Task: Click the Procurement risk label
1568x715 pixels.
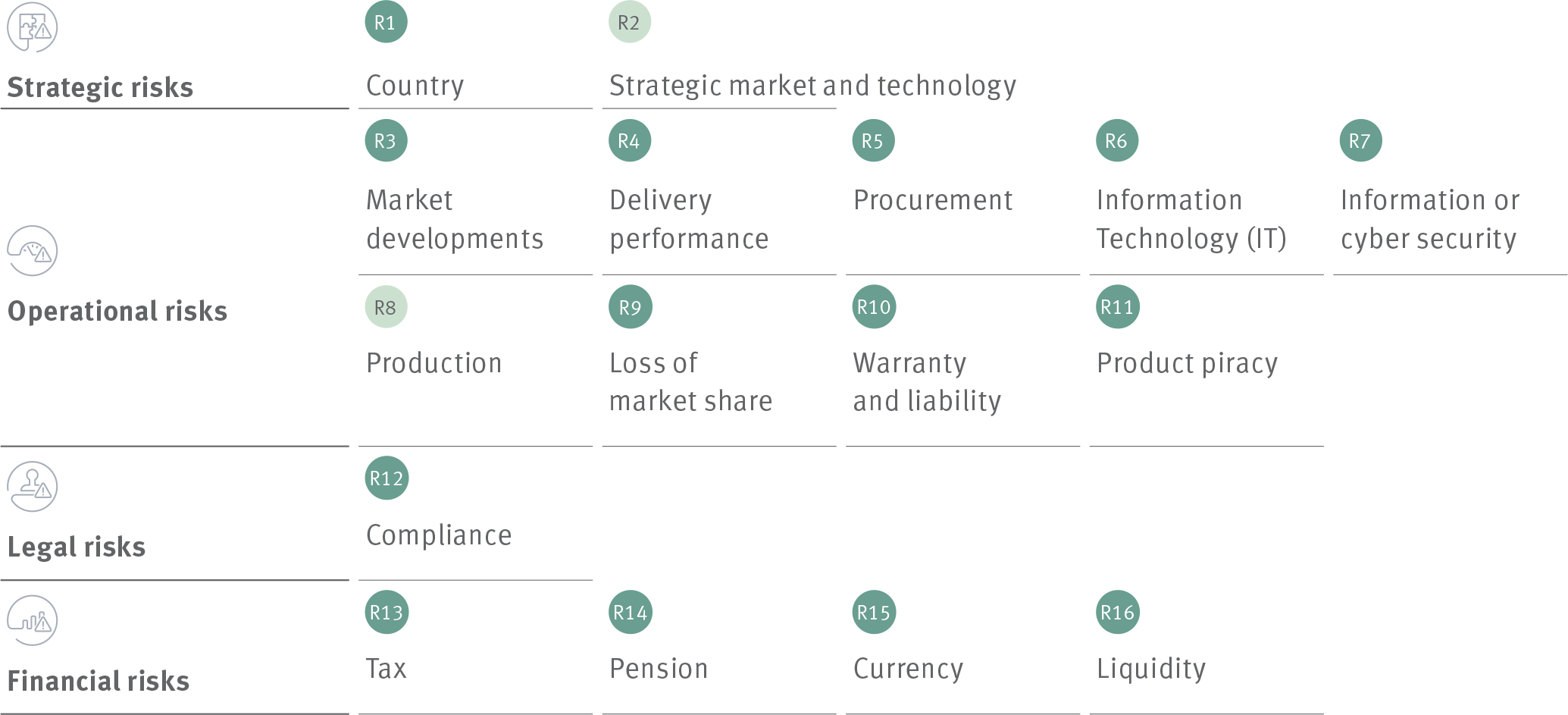Action: tap(933, 200)
